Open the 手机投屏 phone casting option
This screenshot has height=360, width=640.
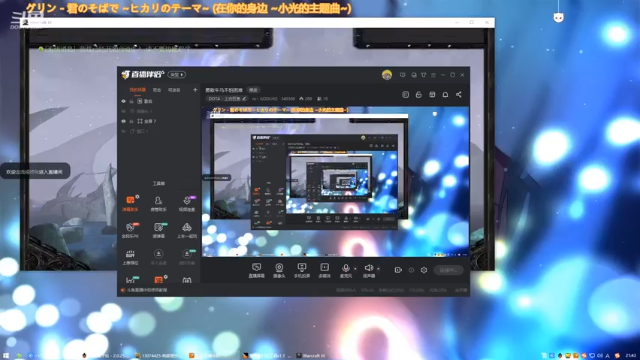coord(302,270)
